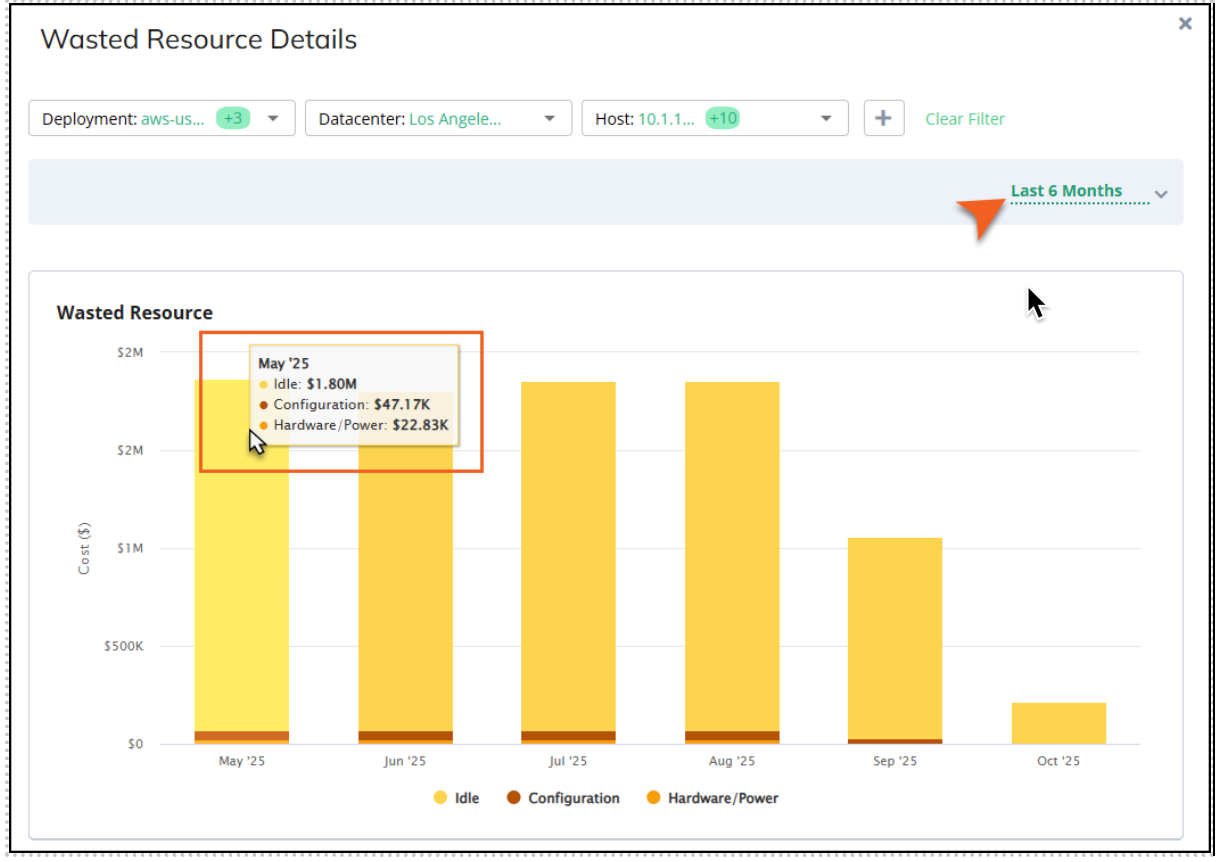The image size is (1220, 862).
Task: Close the Wasted Resource Details dialog
Action: coord(1185,23)
